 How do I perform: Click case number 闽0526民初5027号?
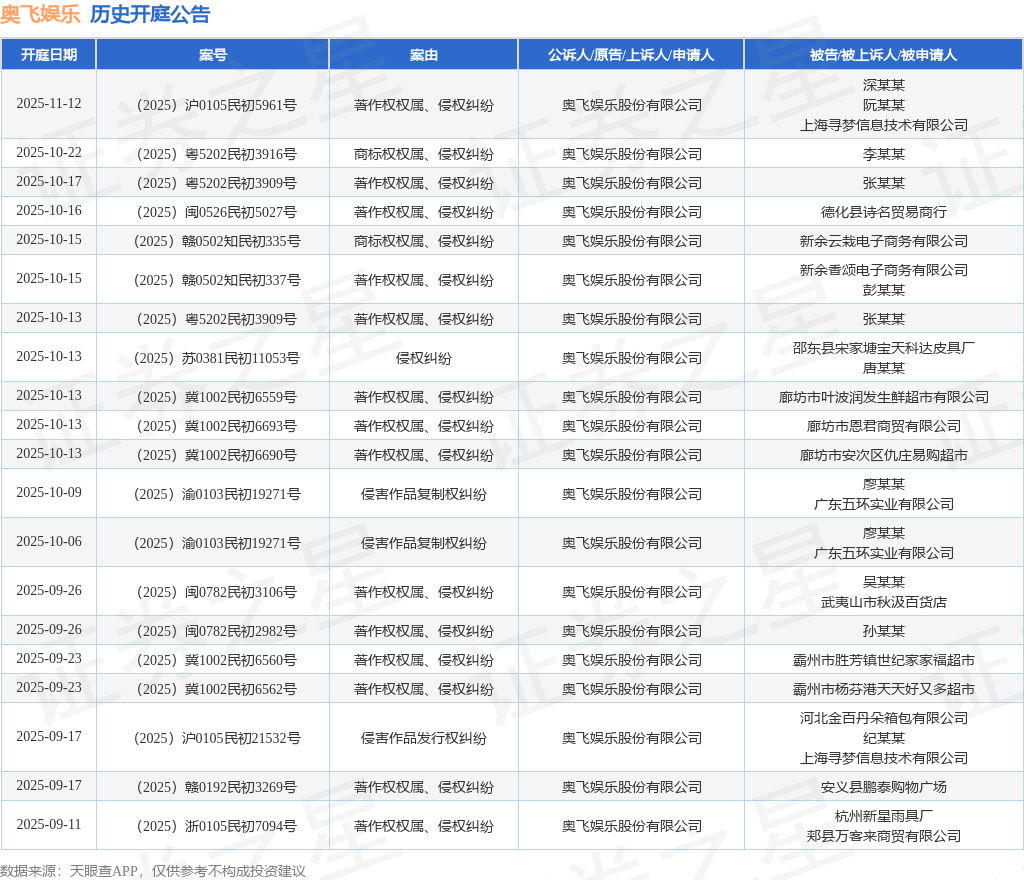pos(216,212)
